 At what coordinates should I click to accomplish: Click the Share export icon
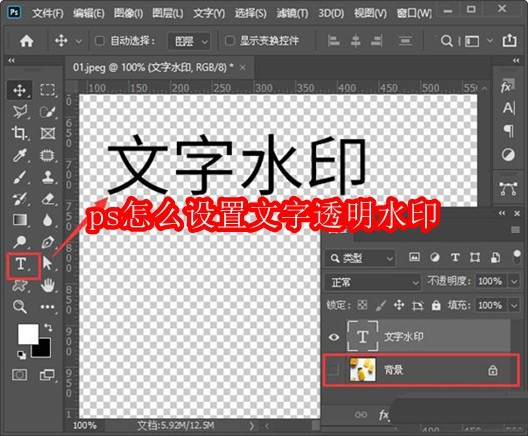[509, 40]
